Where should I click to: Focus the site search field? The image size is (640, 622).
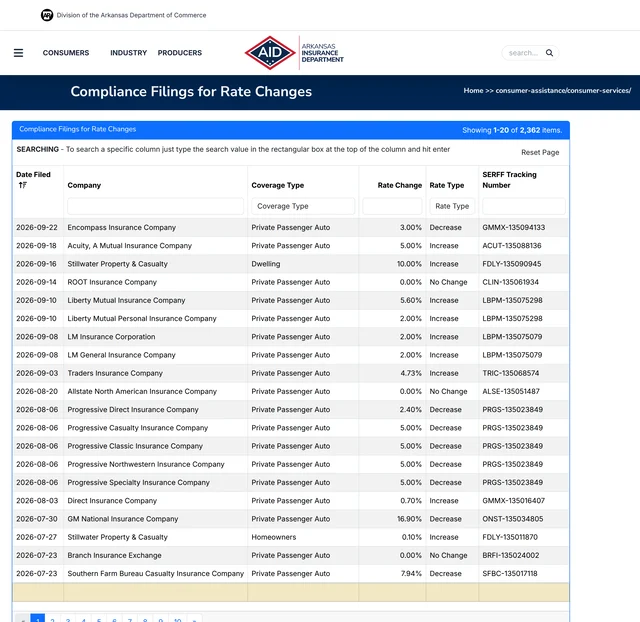click(524, 53)
